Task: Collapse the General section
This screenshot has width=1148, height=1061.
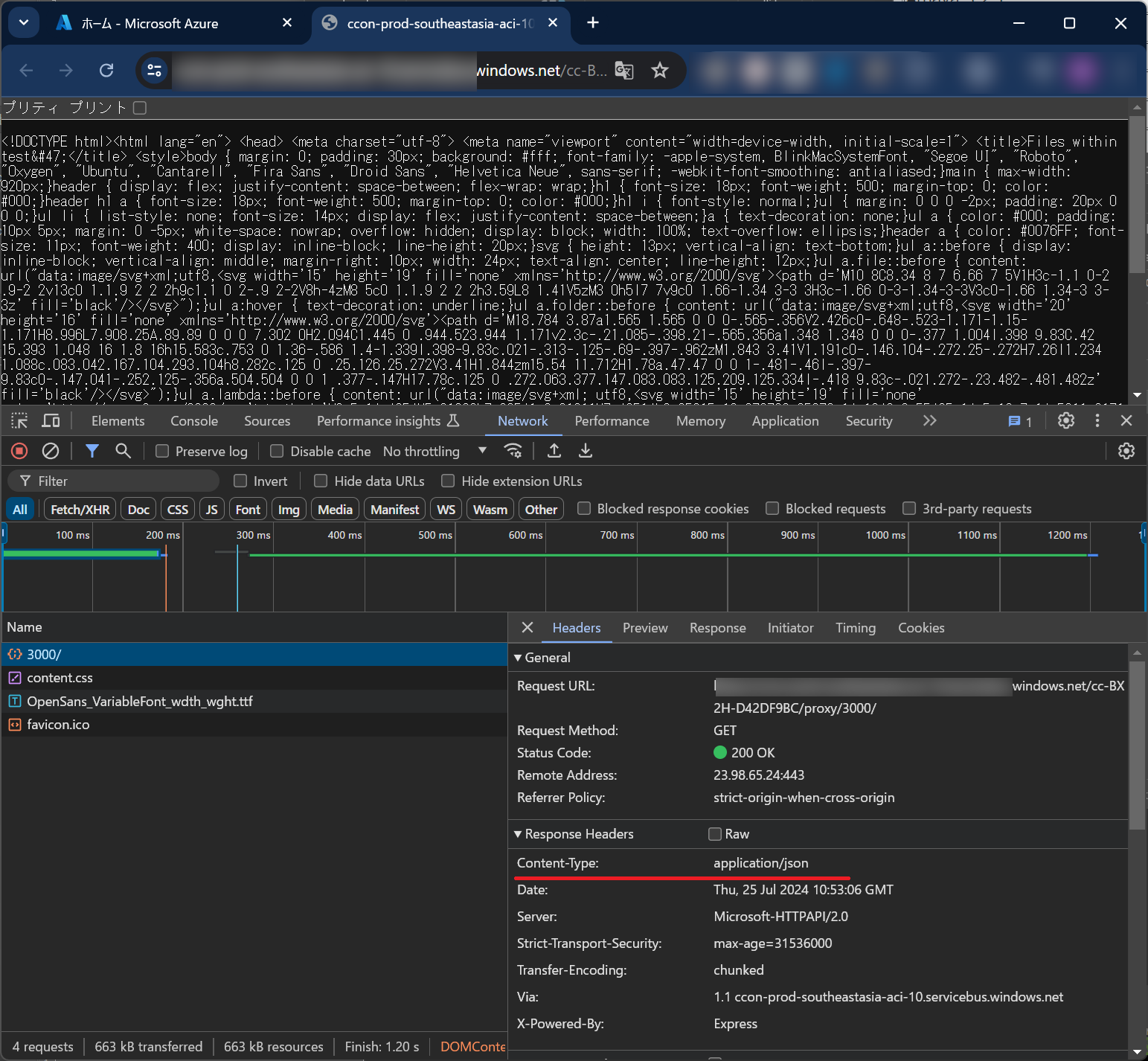Action: (519, 658)
